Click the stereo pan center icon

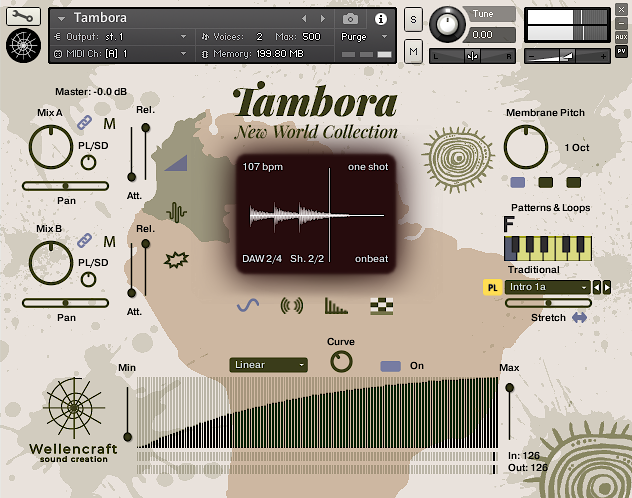(472, 56)
